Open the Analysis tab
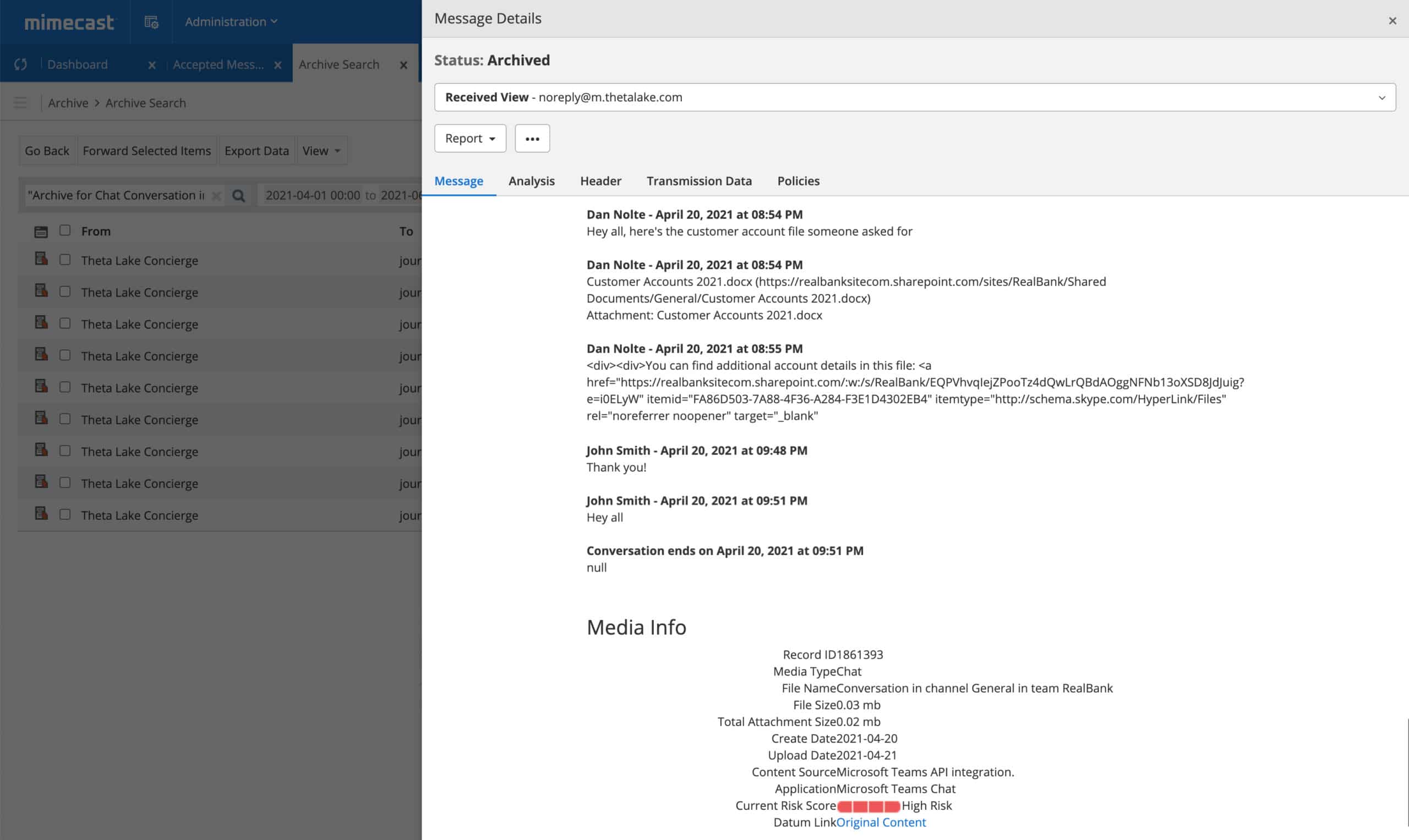Screen dimensions: 1409x840 point(531,181)
